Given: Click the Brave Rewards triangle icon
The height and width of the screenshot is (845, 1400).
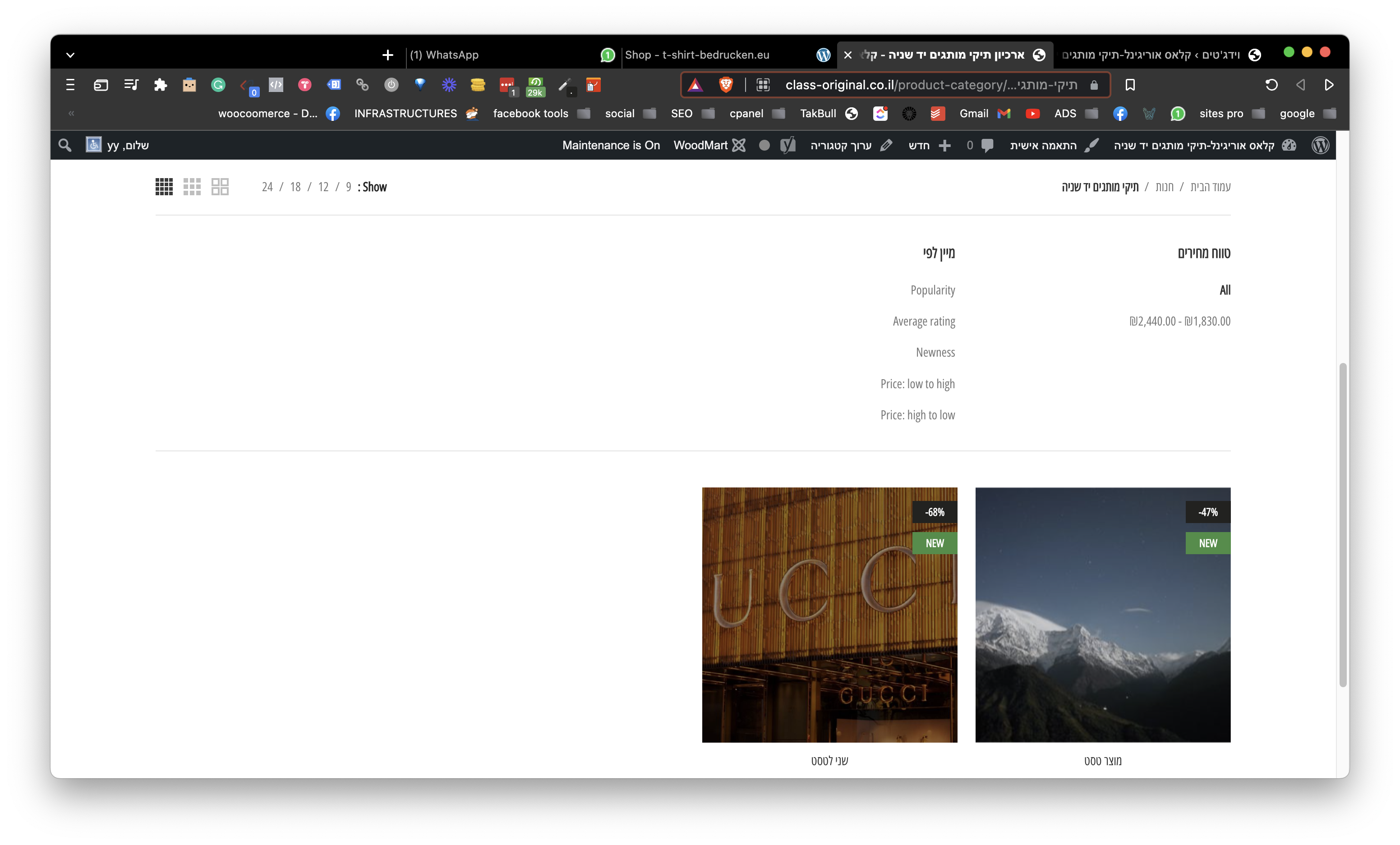Looking at the screenshot, I should pos(695,85).
